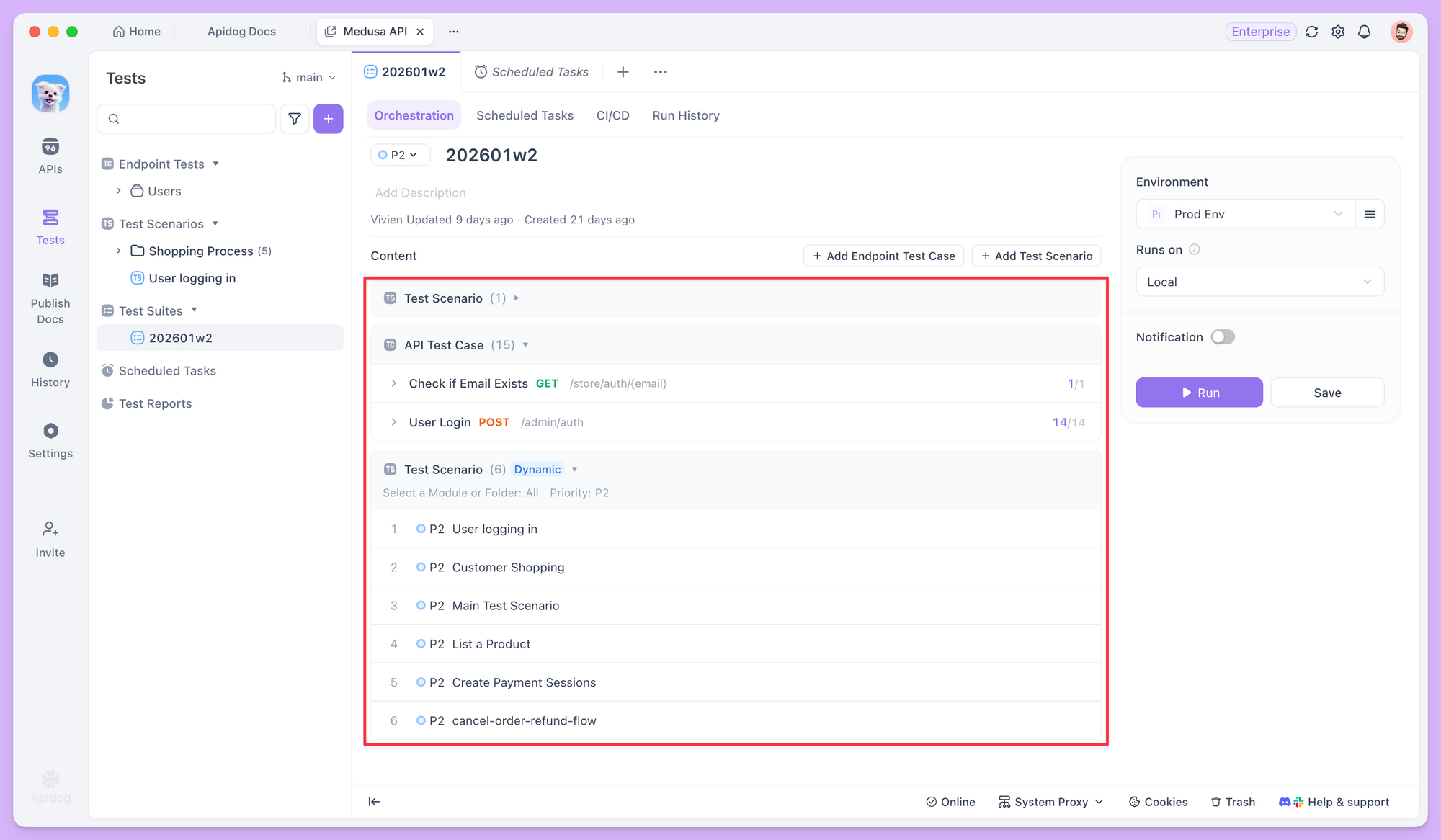The width and height of the screenshot is (1441, 840).
Task: Click the refresh/sync icon in the top bar
Action: pyautogui.click(x=1311, y=32)
